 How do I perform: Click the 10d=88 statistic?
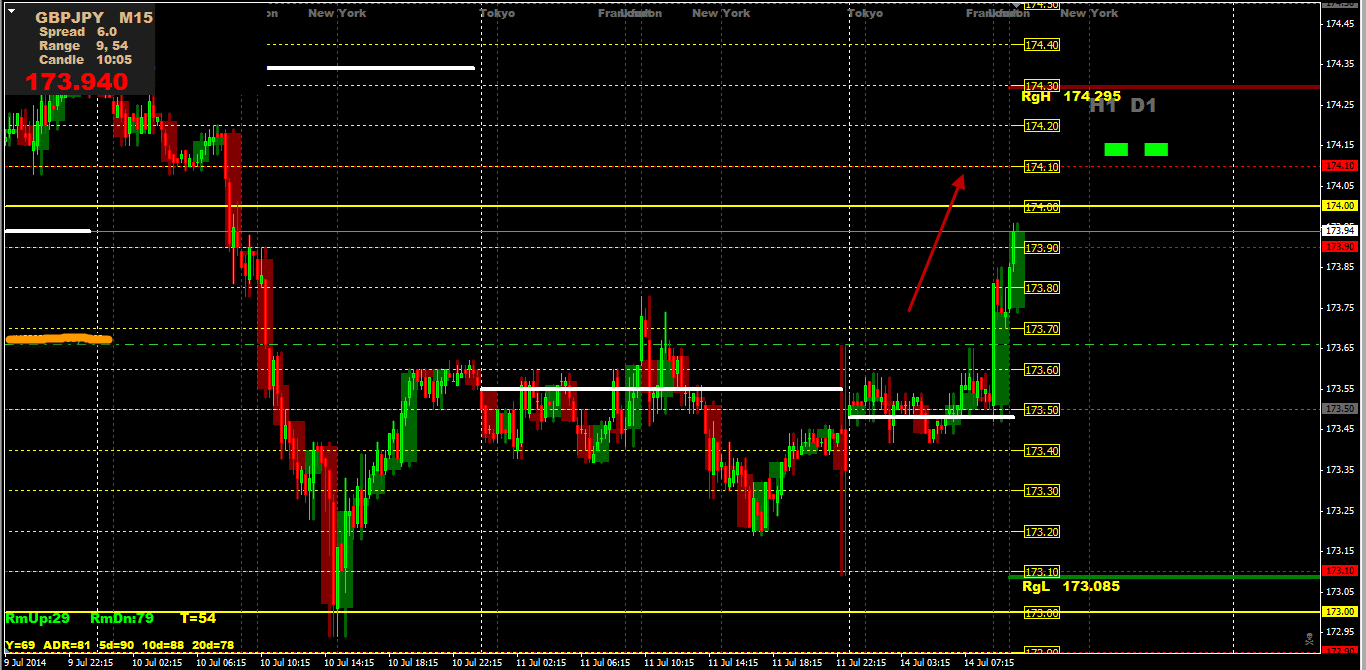pyautogui.click(x=164, y=645)
